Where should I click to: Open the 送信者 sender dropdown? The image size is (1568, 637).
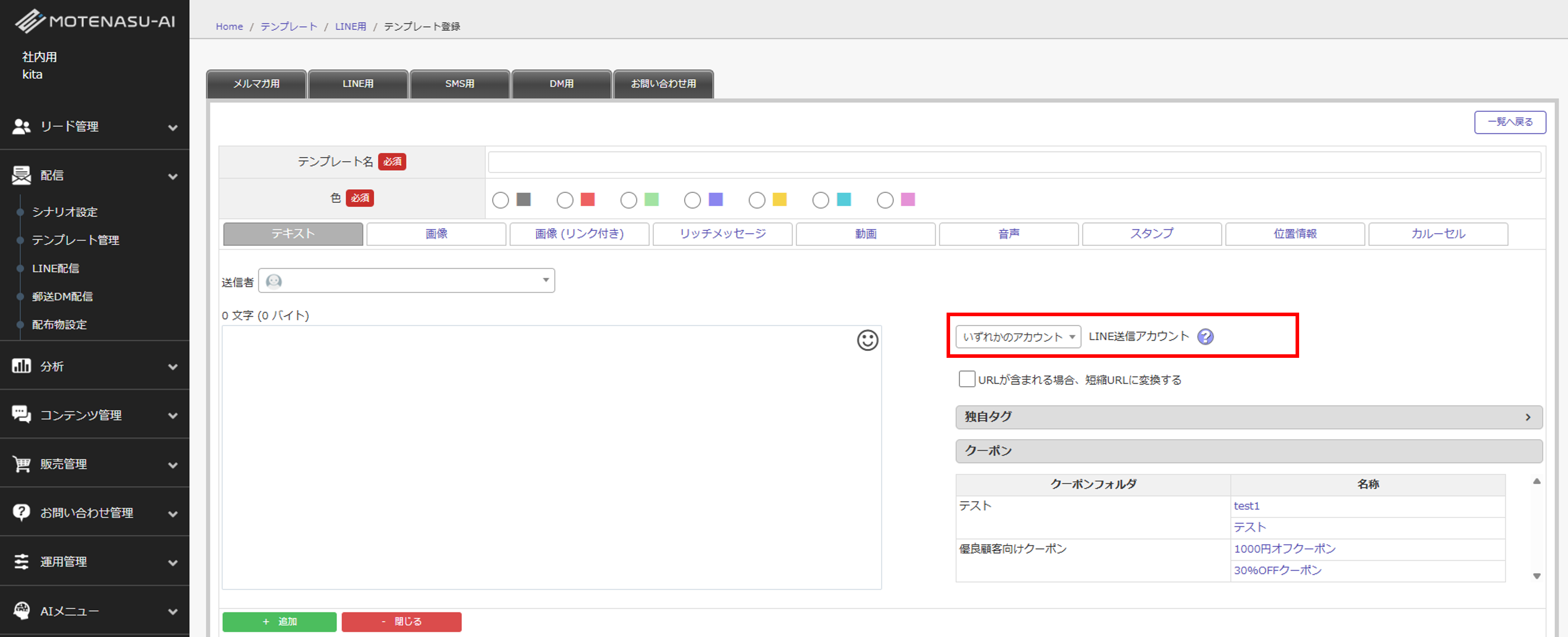coord(407,281)
